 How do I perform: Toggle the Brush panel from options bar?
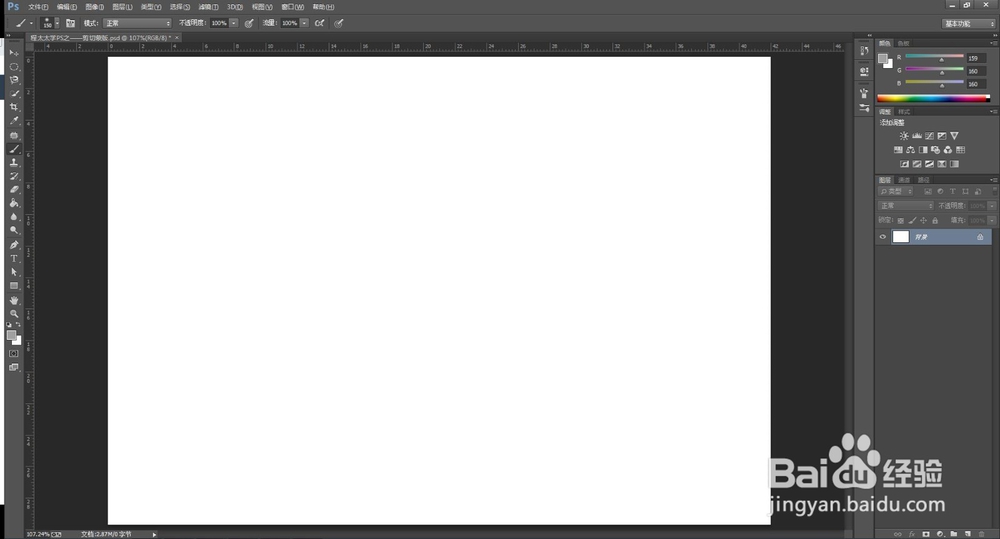[x=70, y=23]
